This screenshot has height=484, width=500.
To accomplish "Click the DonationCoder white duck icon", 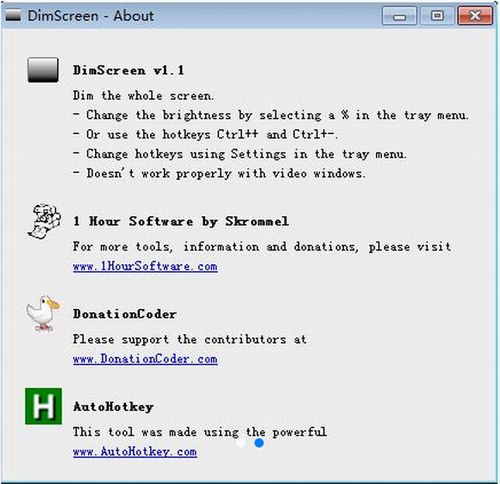I will point(43,313).
